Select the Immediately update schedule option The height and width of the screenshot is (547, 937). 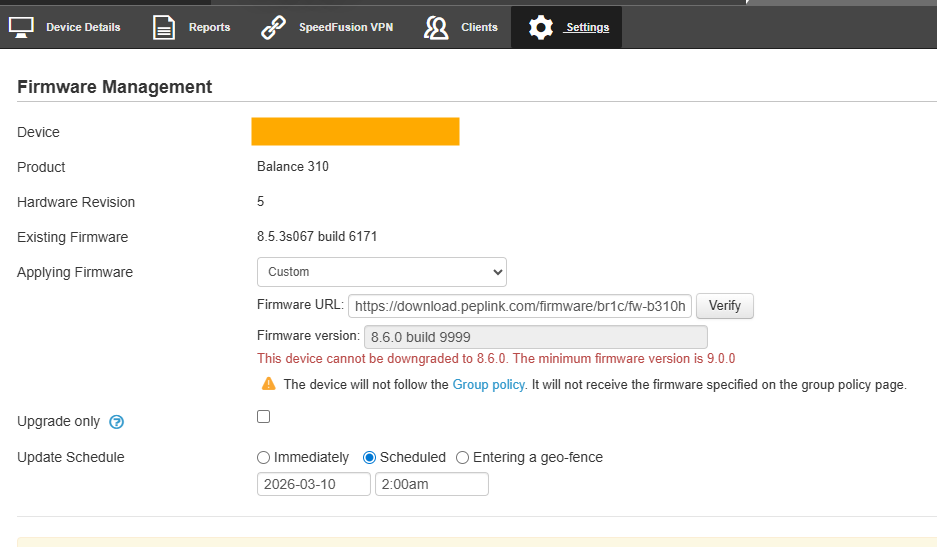pyautogui.click(x=264, y=458)
